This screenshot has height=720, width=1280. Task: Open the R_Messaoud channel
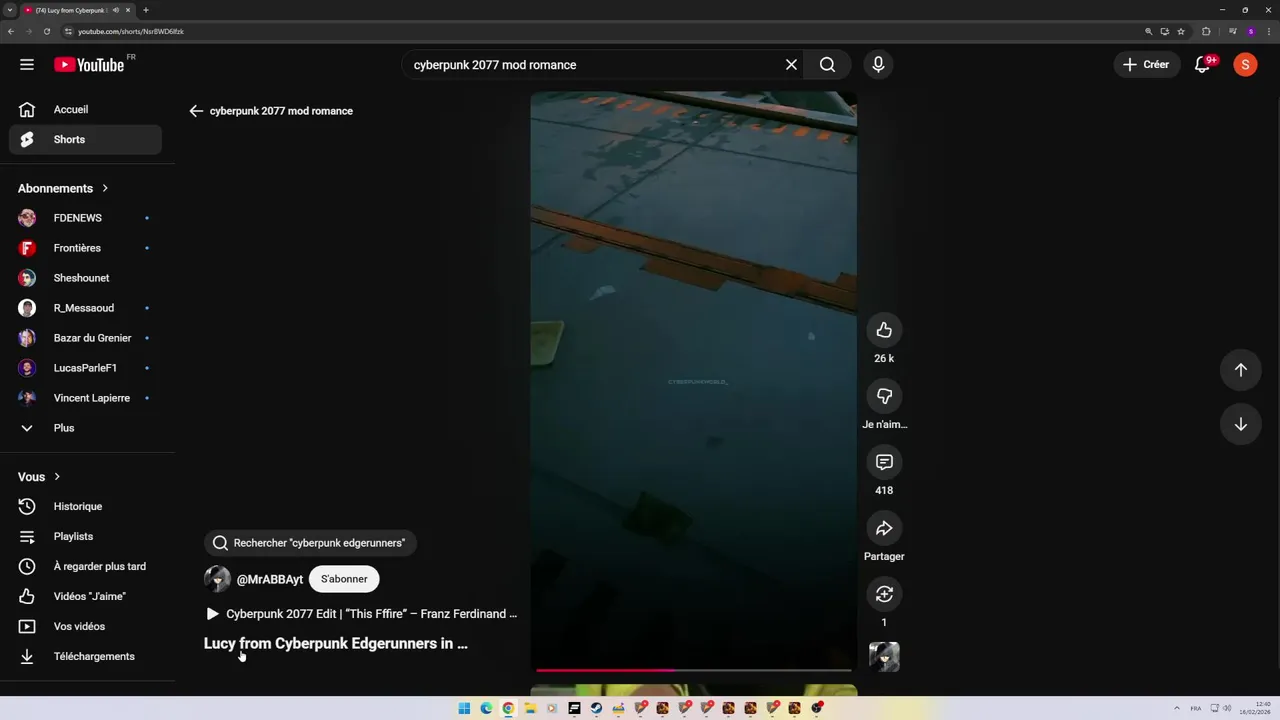[86, 308]
